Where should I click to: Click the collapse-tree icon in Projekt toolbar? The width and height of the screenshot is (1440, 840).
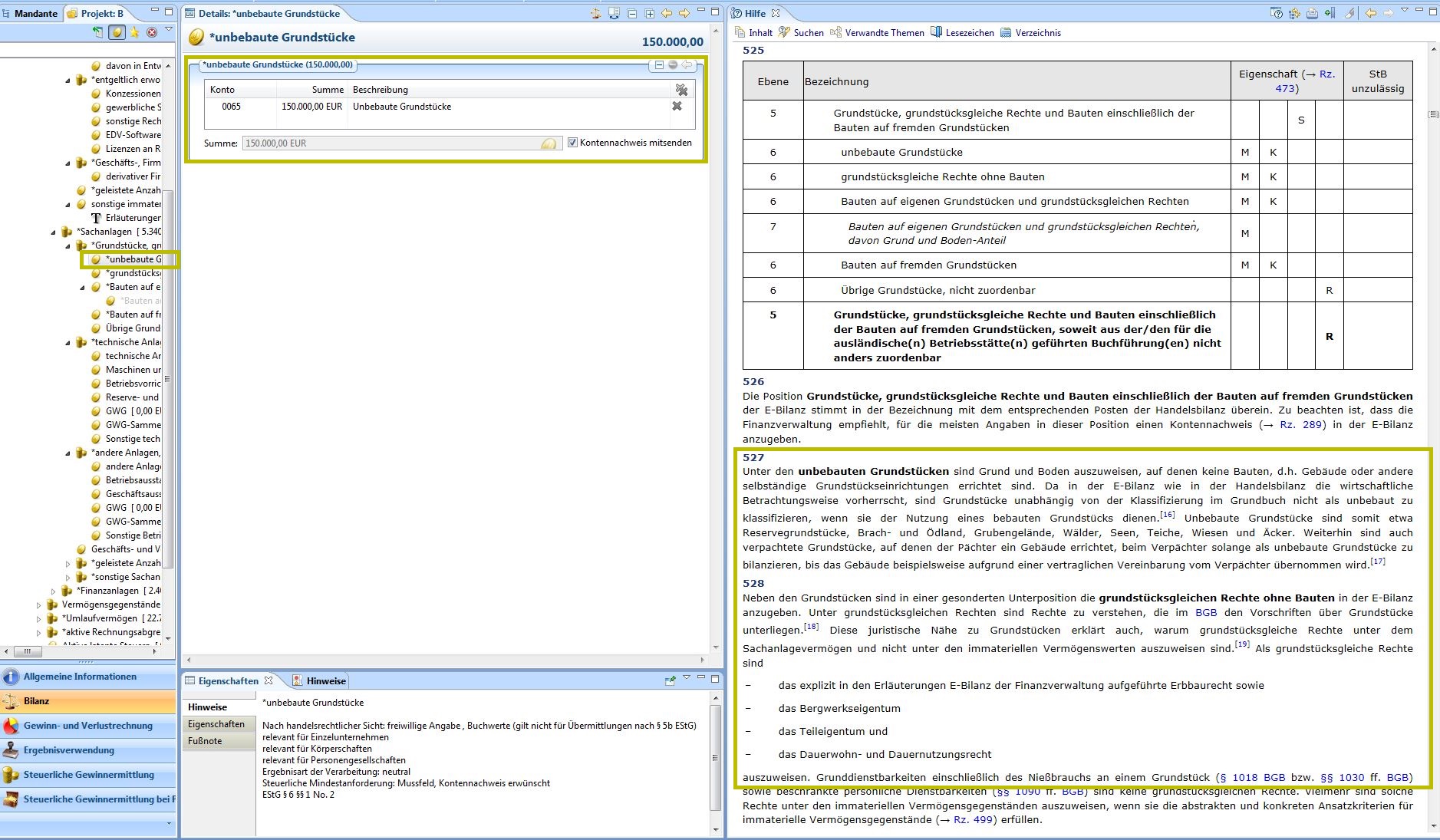click(97, 32)
